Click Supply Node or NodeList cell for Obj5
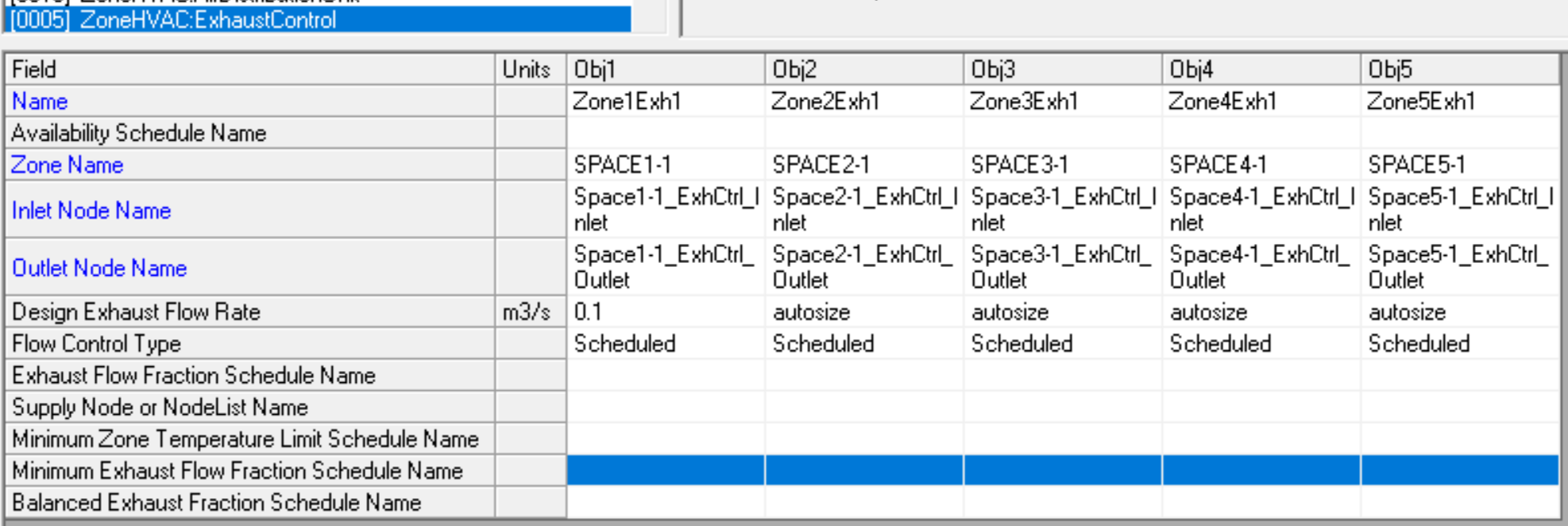The height and width of the screenshot is (526, 1568). coord(1459,408)
